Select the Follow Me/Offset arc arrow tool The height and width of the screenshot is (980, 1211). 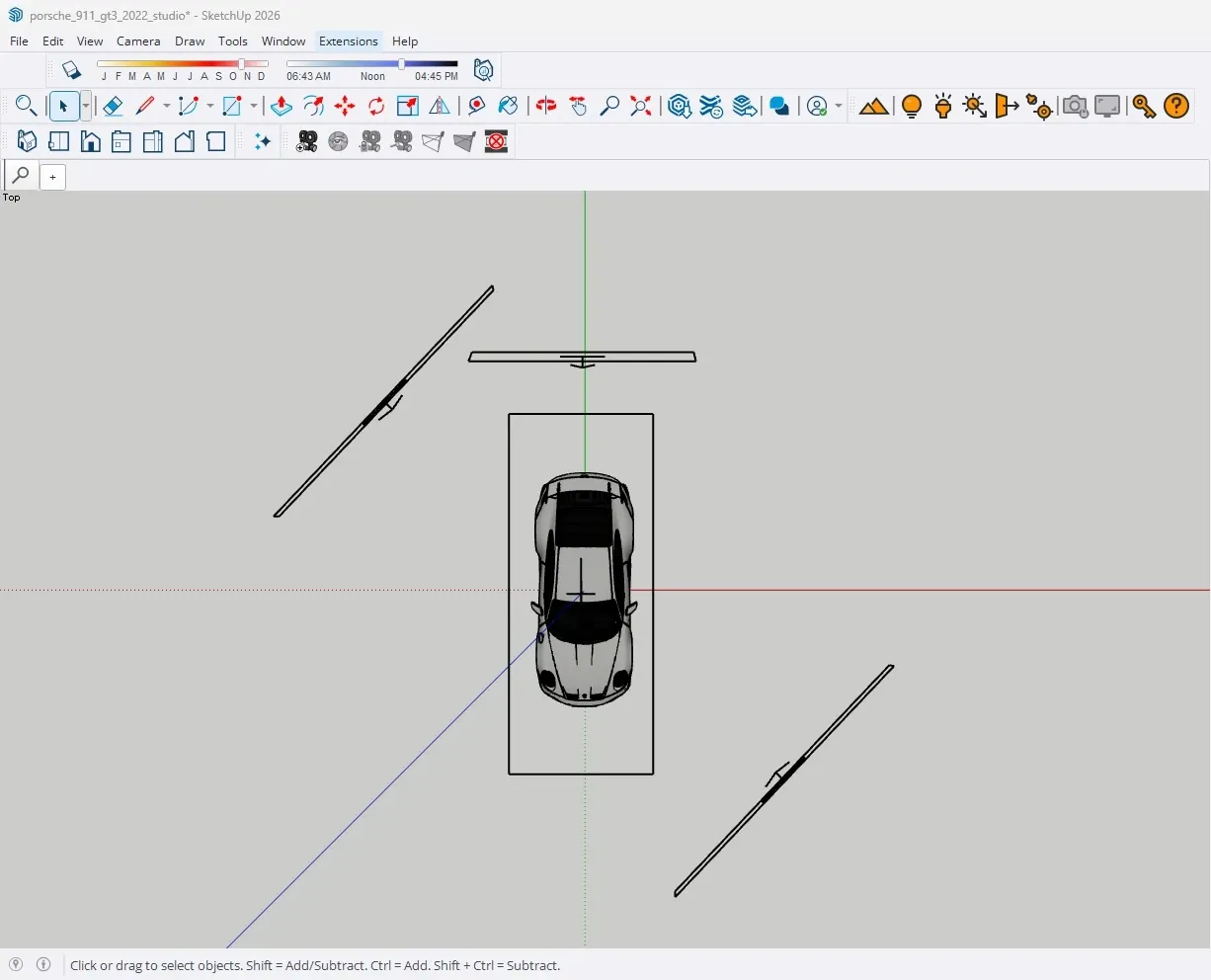(313, 106)
